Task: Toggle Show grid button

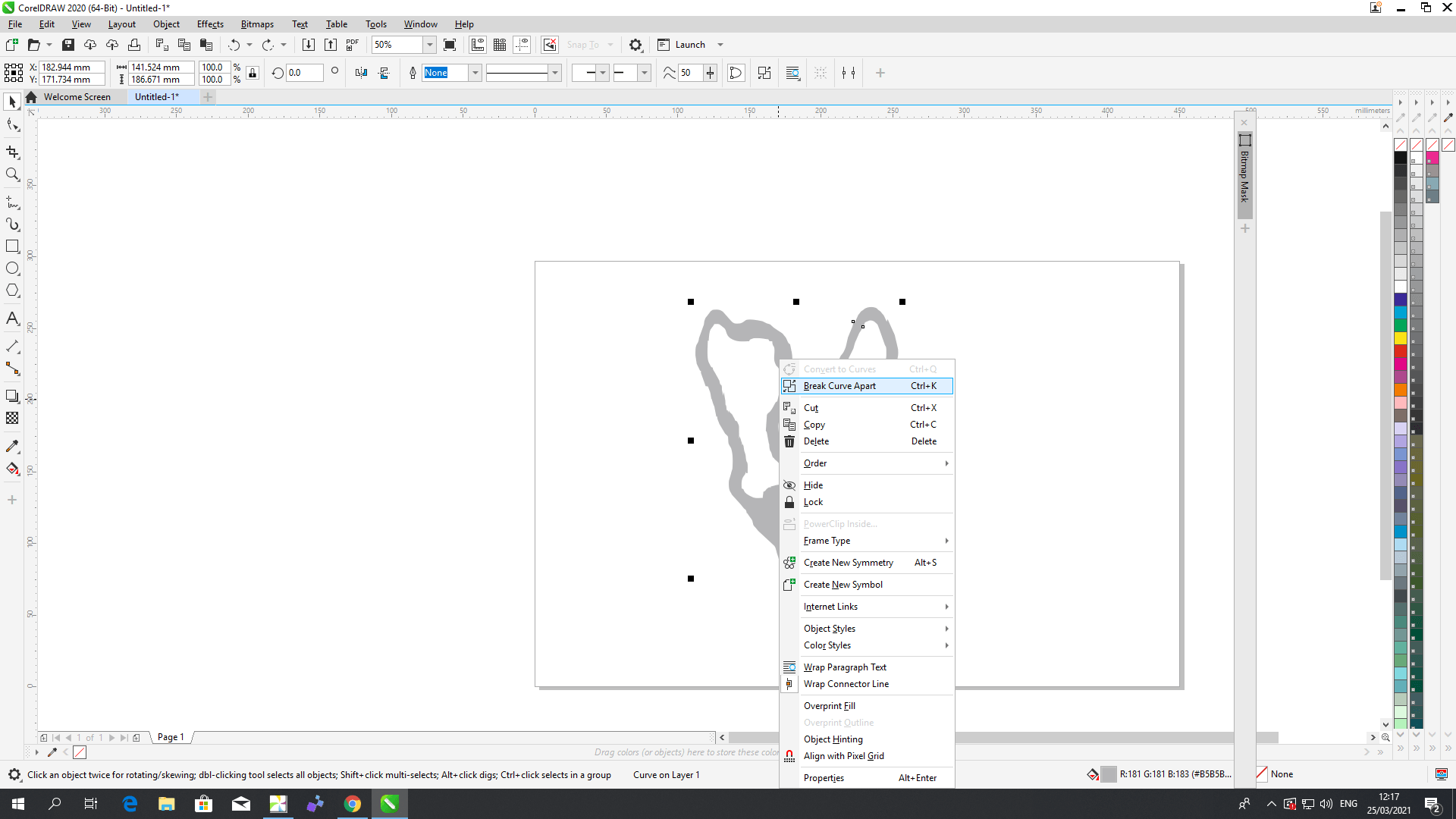Action: coord(500,45)
